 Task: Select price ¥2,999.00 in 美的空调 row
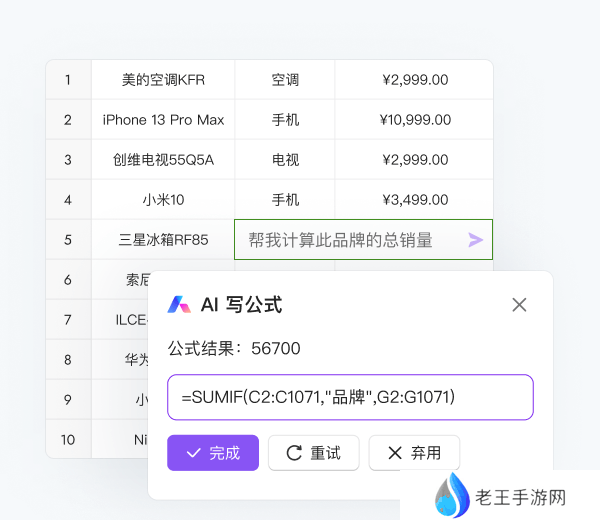click(415, 80)
